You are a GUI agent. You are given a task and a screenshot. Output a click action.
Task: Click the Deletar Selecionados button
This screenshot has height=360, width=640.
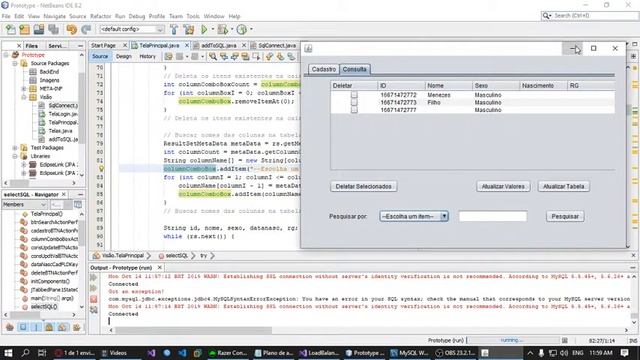[363, 187]
